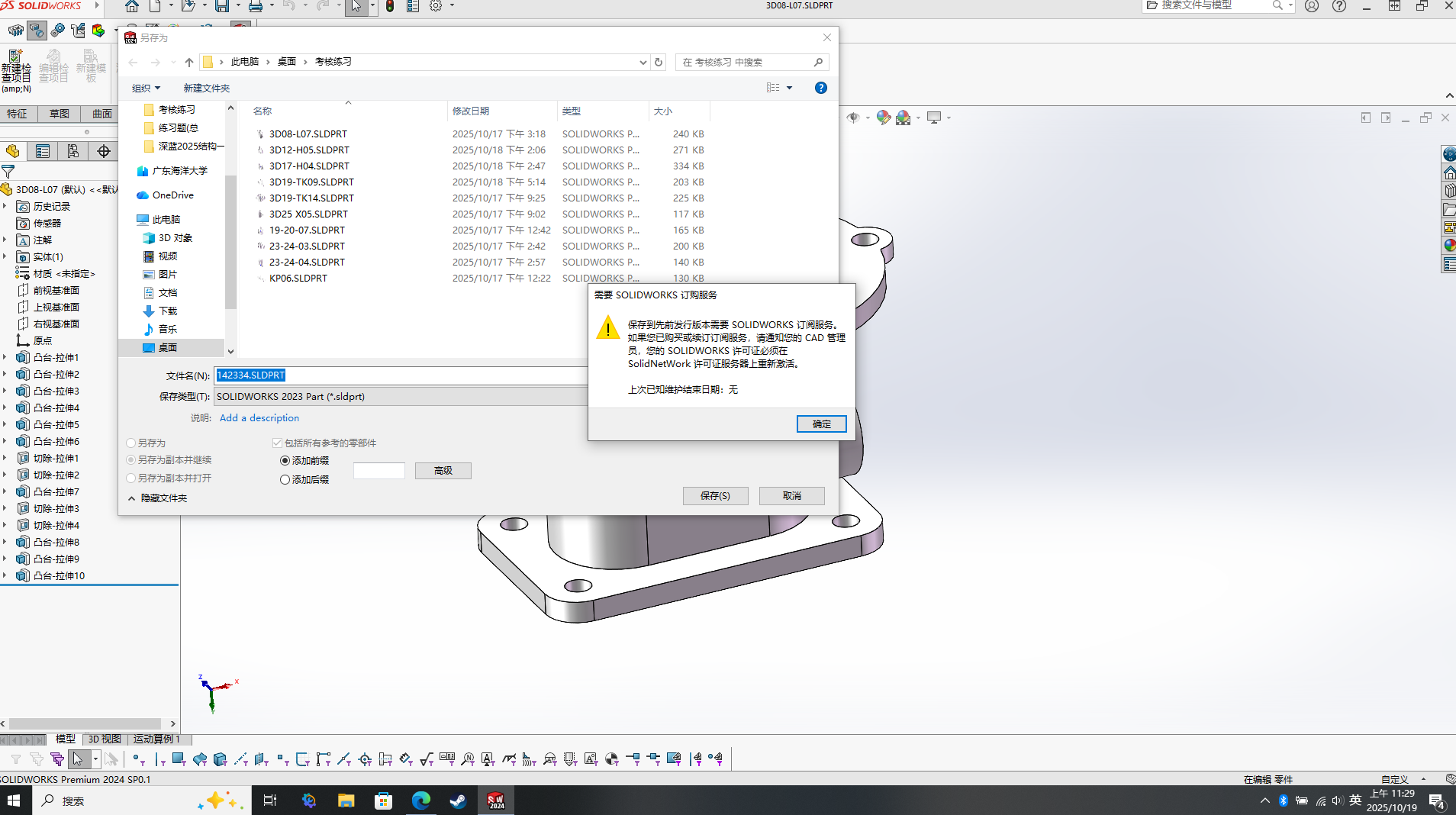This screenshot has height=815, width=1456.
Task: Click the Print icon in top toolbar
Action: point(256,6)
